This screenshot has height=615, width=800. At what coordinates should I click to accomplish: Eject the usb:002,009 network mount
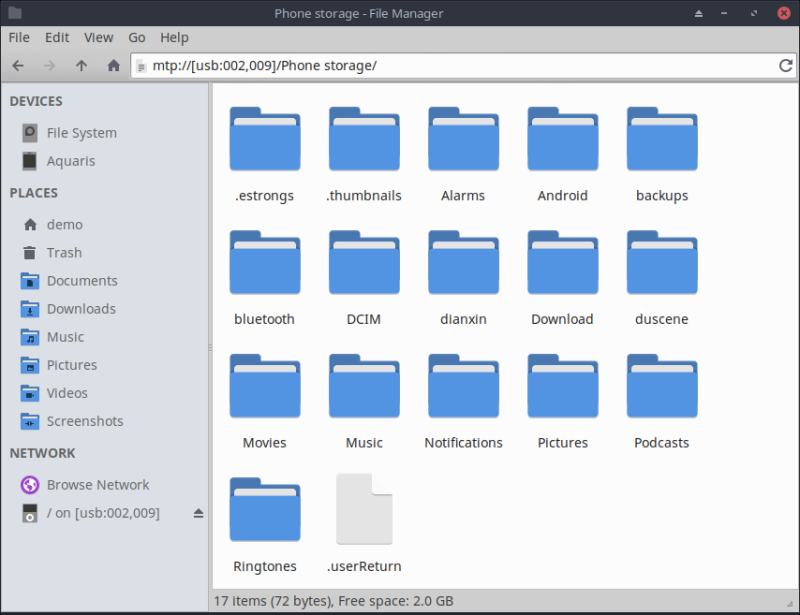click(198, 513)
